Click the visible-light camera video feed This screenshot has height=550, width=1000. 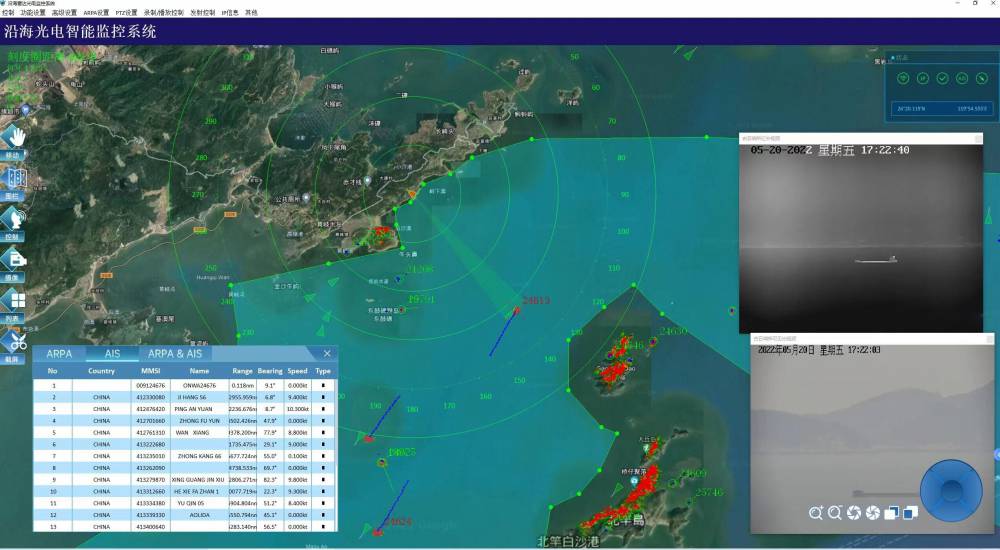click(x=872, y=438)
